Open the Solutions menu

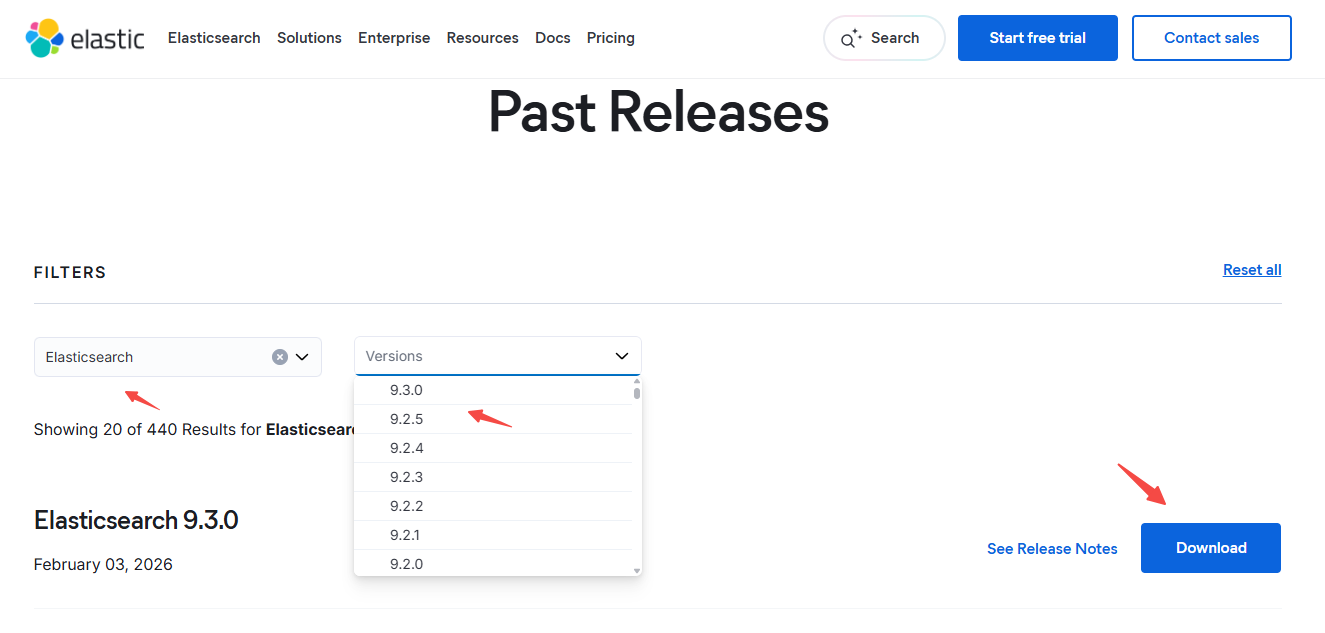[x=309, y=38]
